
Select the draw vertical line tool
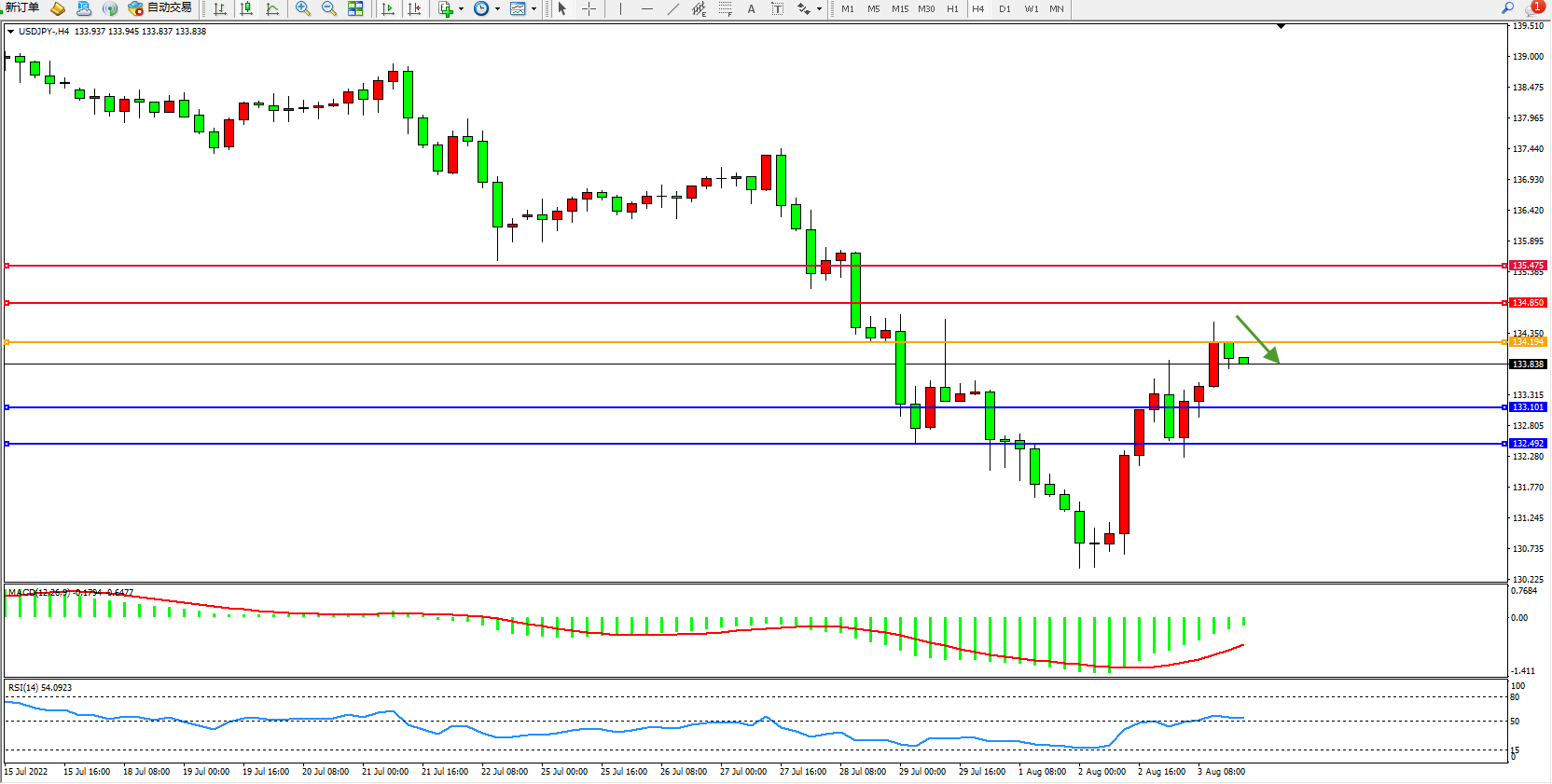[x=620, y=8]
